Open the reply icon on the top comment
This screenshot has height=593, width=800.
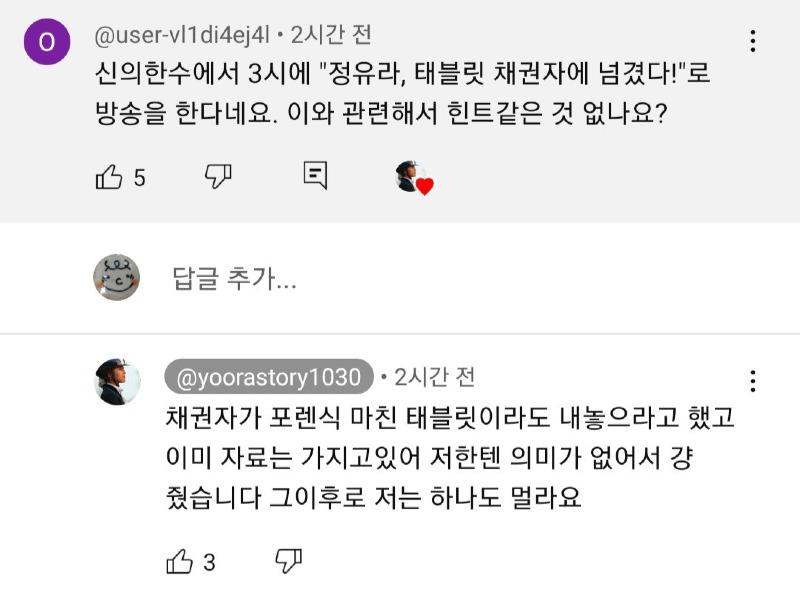pos(315,176)
